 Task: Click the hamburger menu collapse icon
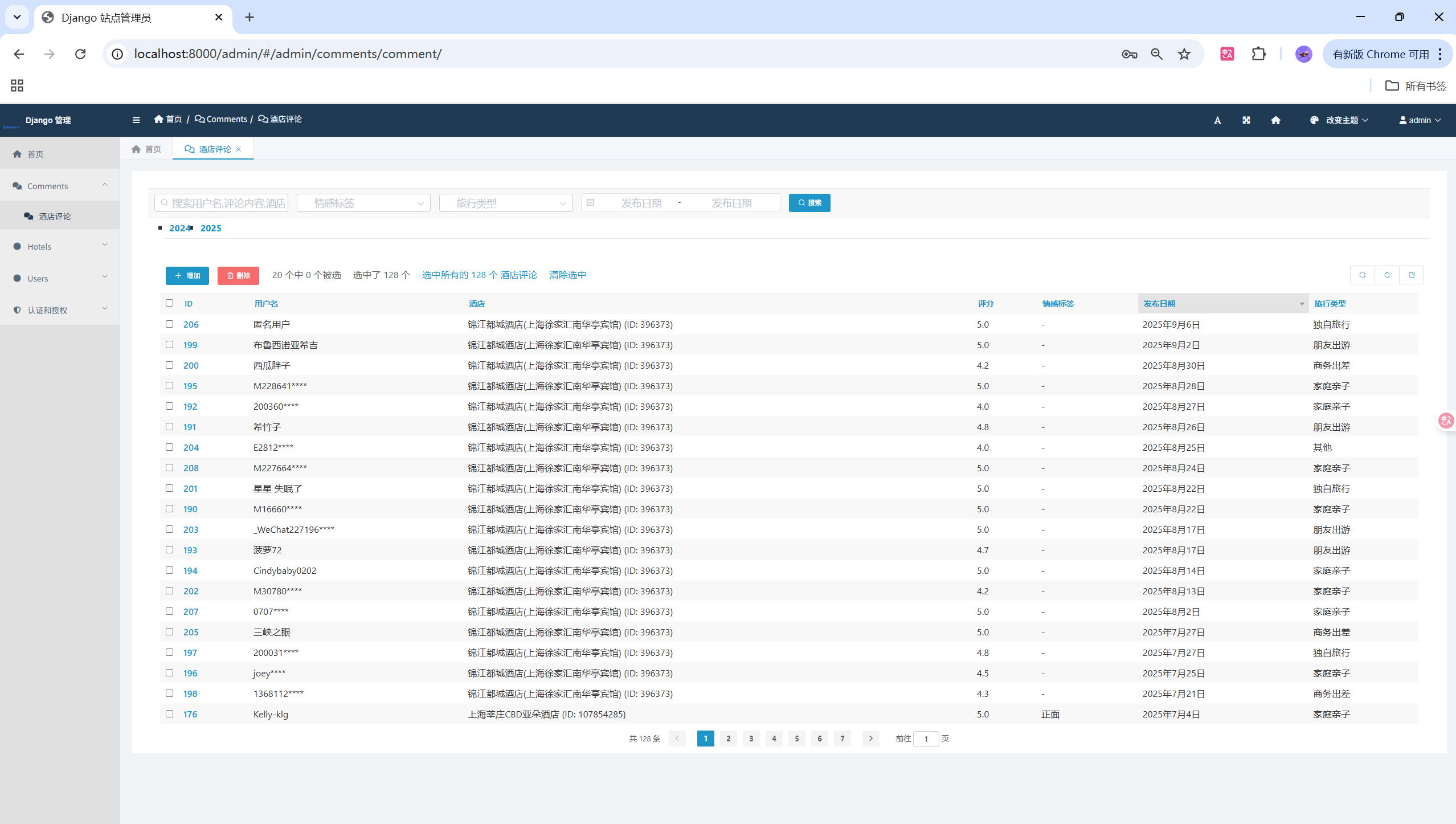[136, 120]
